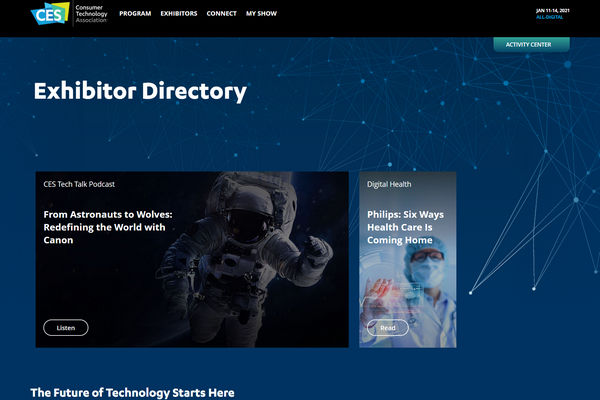Click the astronaut image on podcast card
The width and height of the screenshot is (600, 400).
point(245,260)
